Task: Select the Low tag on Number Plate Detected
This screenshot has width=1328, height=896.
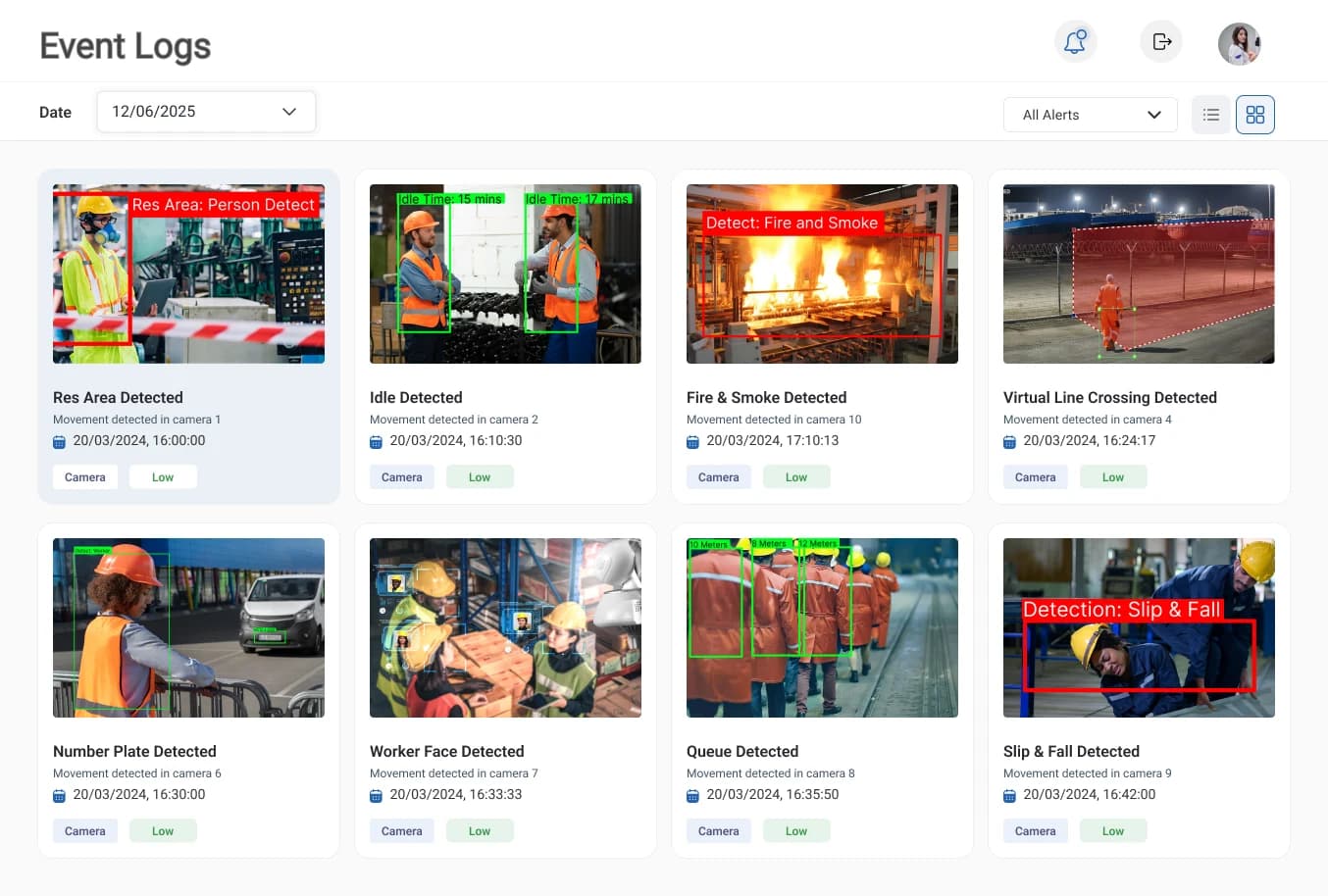Action: click(x=163, y=830)
